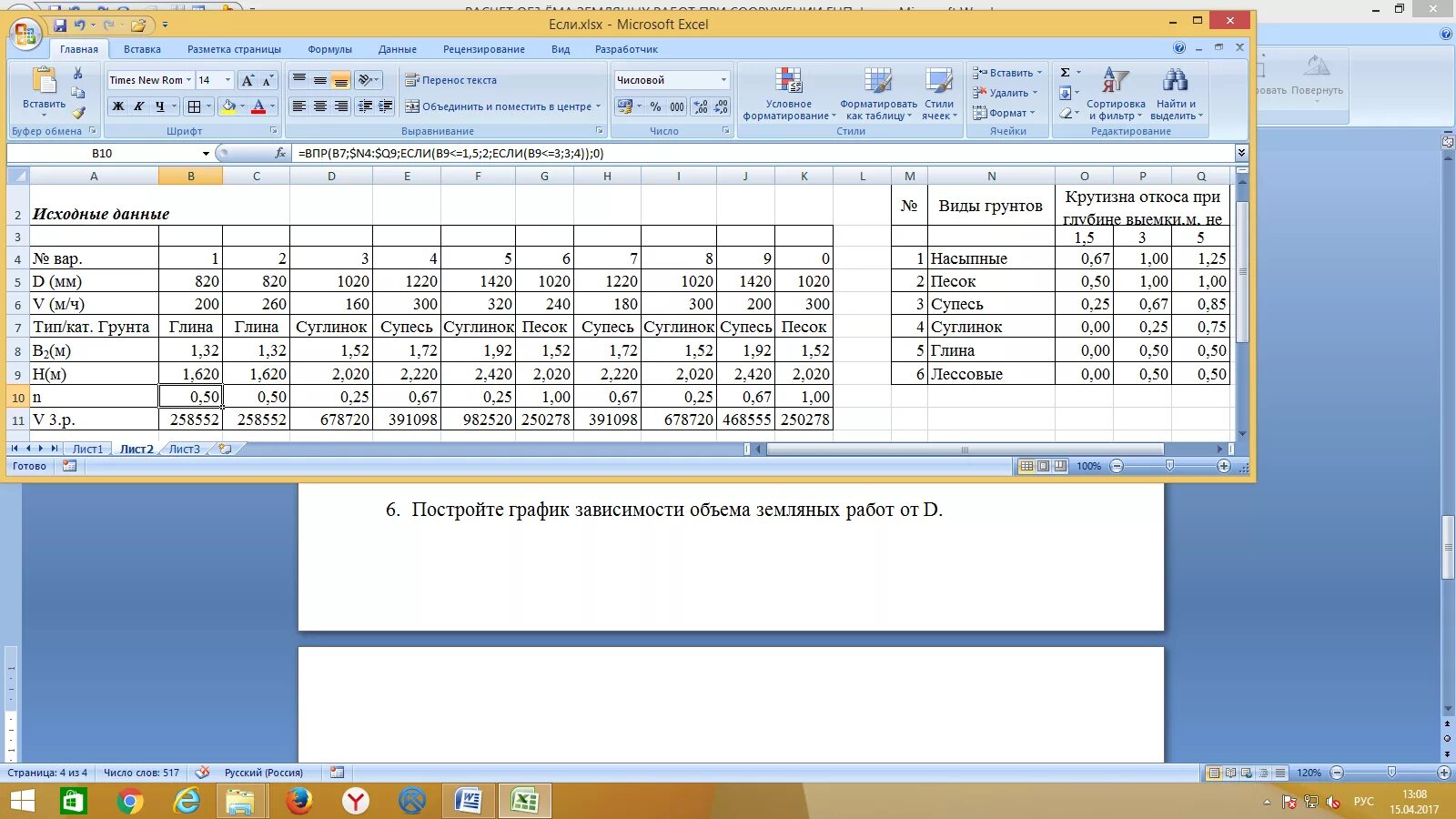Expand the Name Box B10 dropdown arrow
Screen dimensions: 1456x819
point(206,154)
